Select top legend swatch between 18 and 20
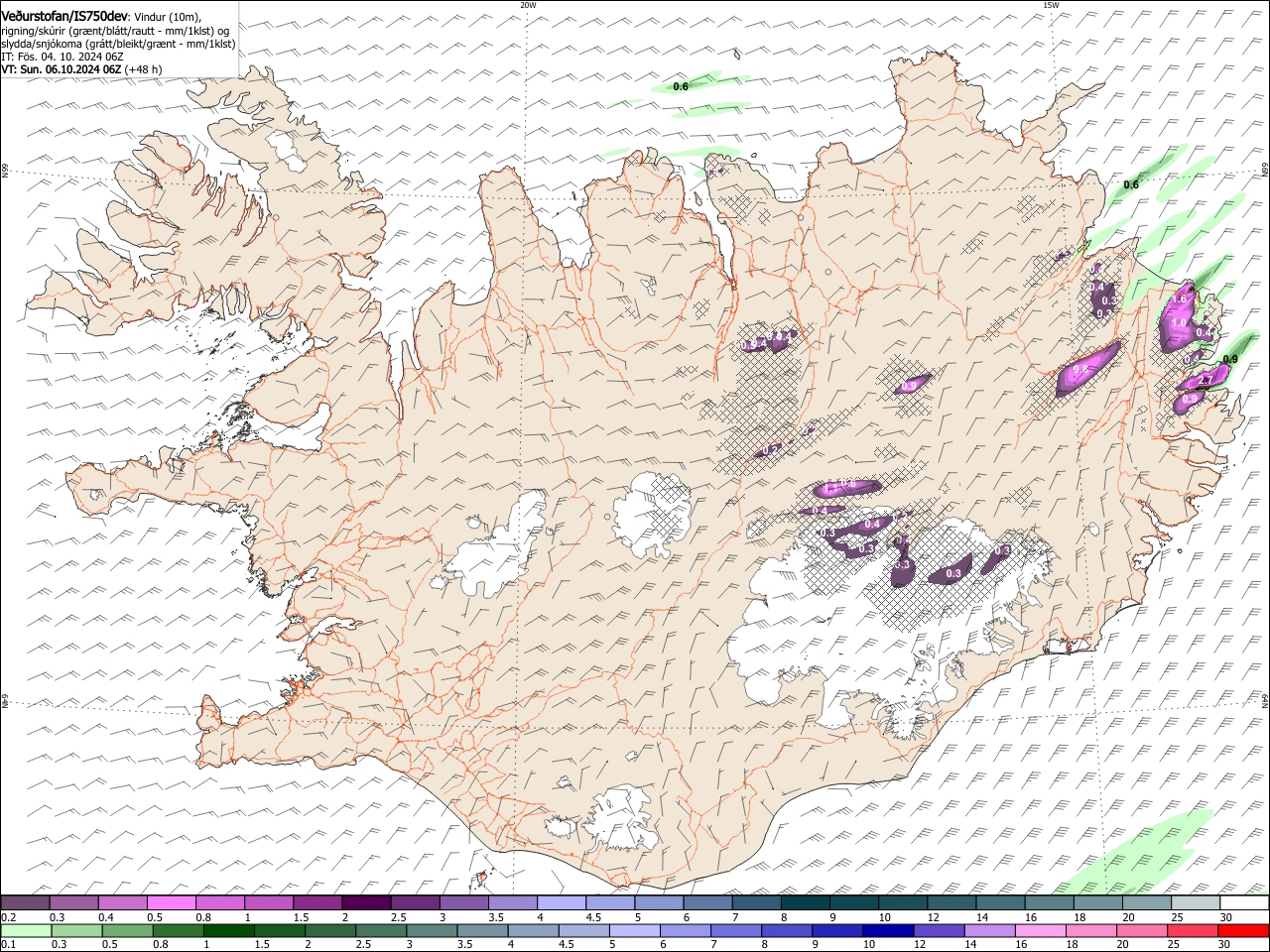This screenshot has width=1270, height=952. coord(1098,903)
